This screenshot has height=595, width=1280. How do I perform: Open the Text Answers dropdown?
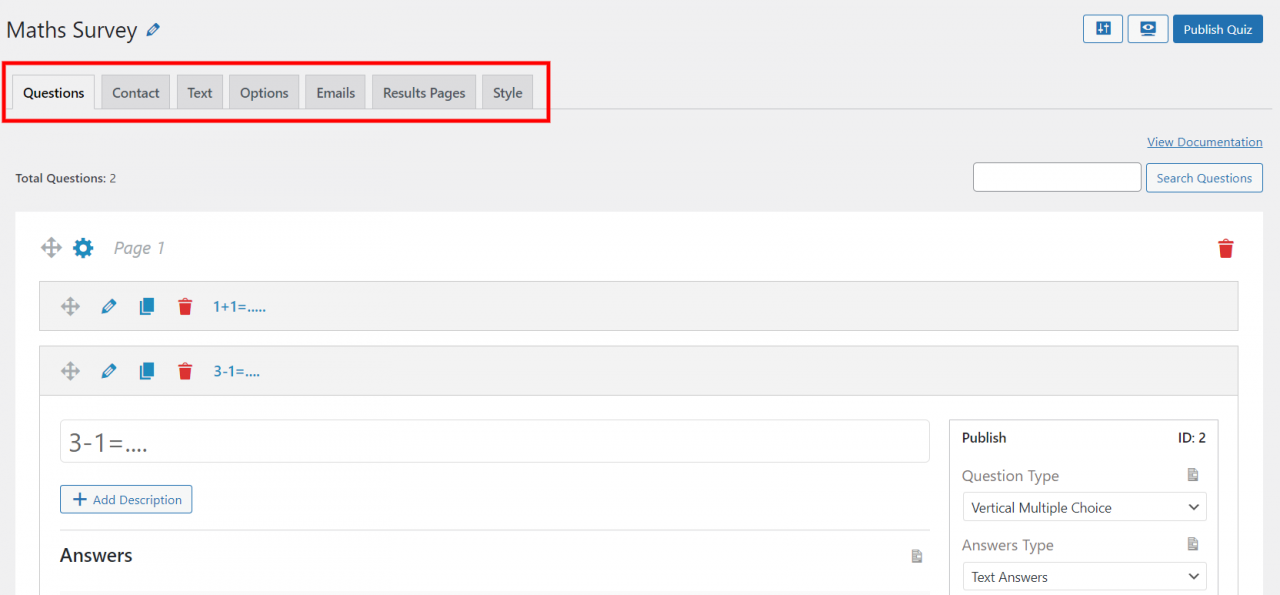click(1085, 576)
